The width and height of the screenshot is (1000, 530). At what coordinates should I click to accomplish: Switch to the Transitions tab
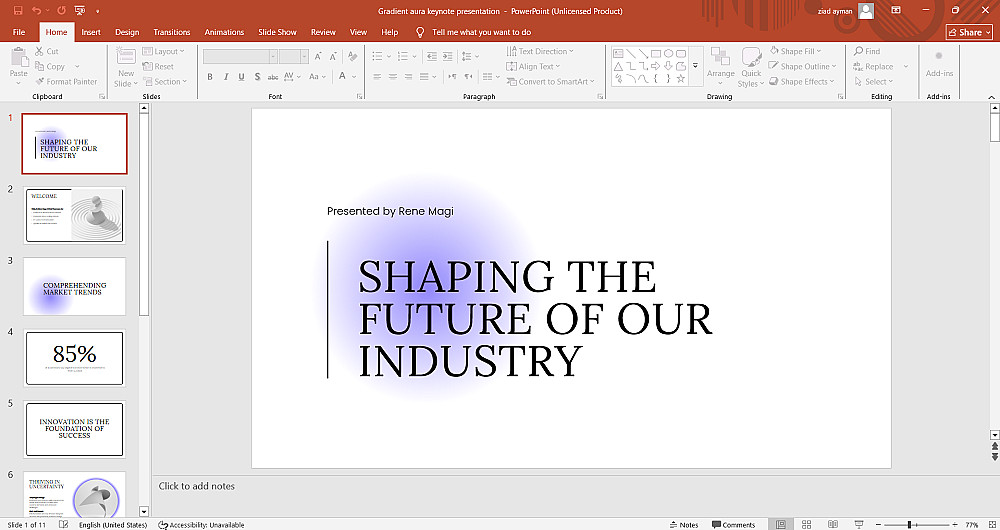172,32
